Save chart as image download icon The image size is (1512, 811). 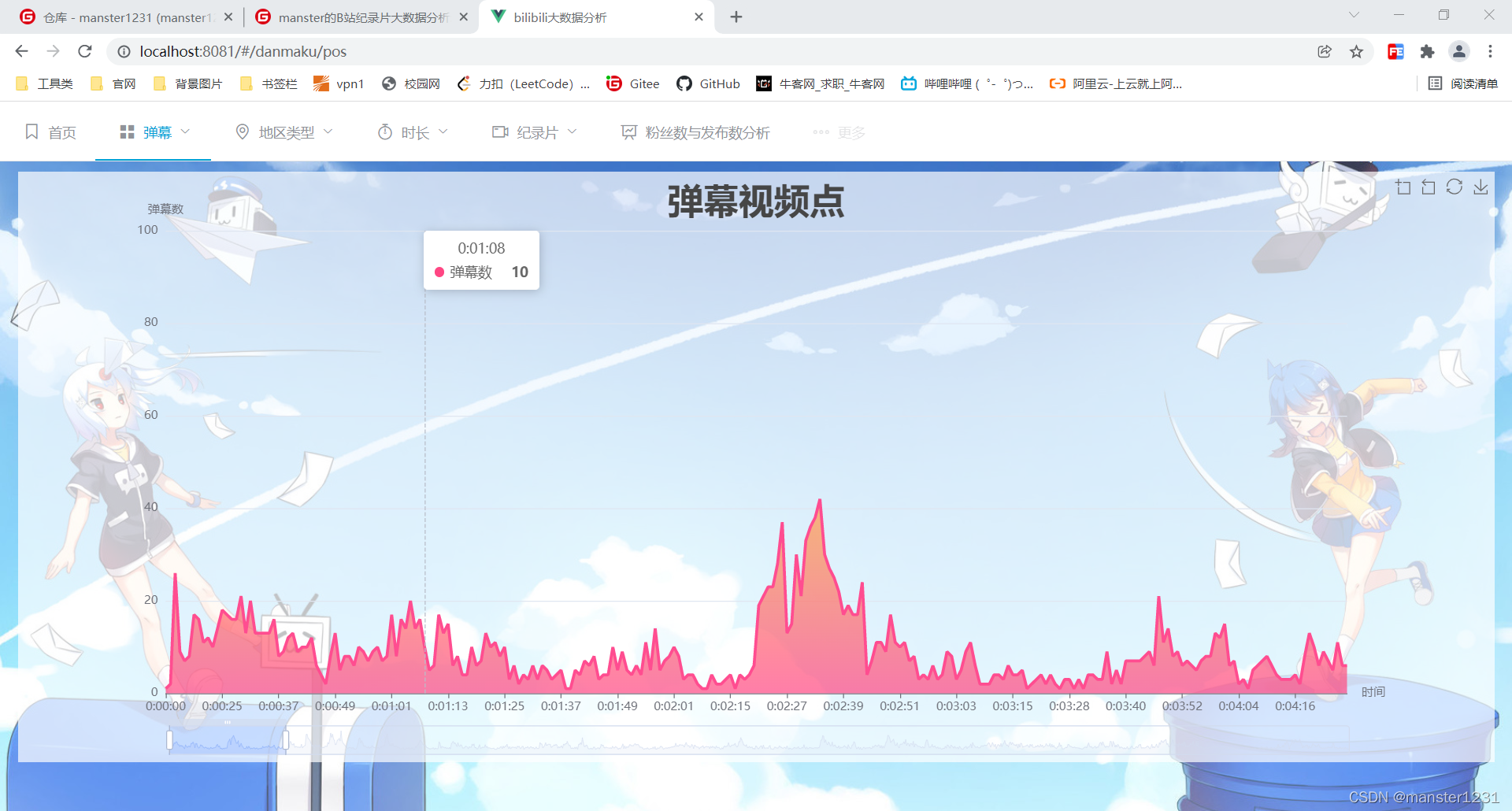coord(1480,187)
